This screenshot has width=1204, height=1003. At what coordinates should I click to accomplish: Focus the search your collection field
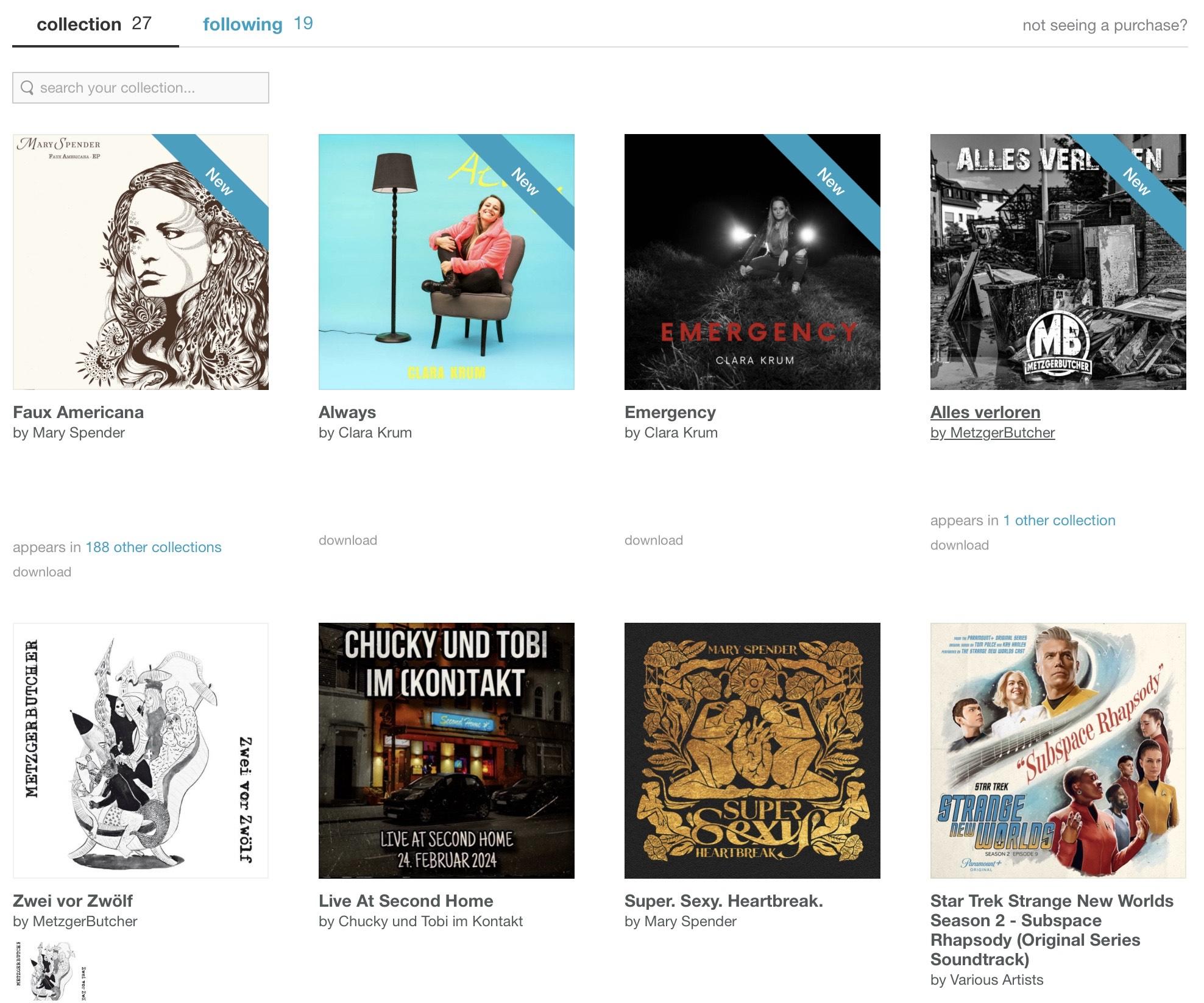[141, 88]
